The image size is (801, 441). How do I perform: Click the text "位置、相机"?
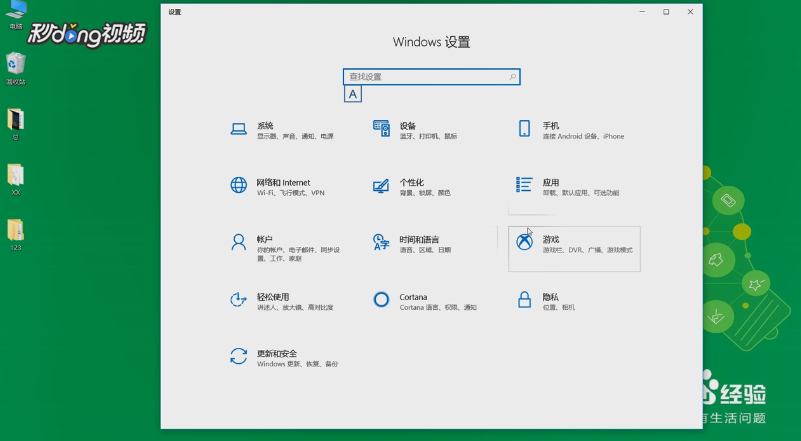coord(559,307)
